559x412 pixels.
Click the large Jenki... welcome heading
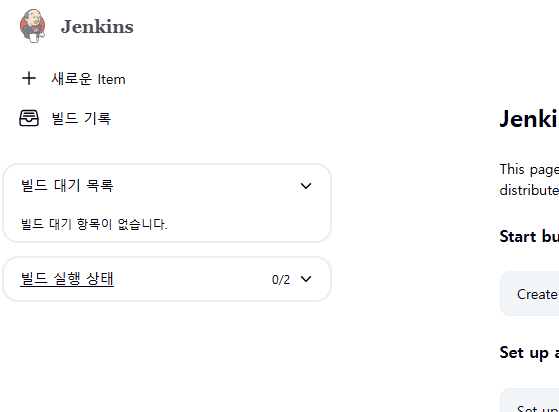pos(529,119)
